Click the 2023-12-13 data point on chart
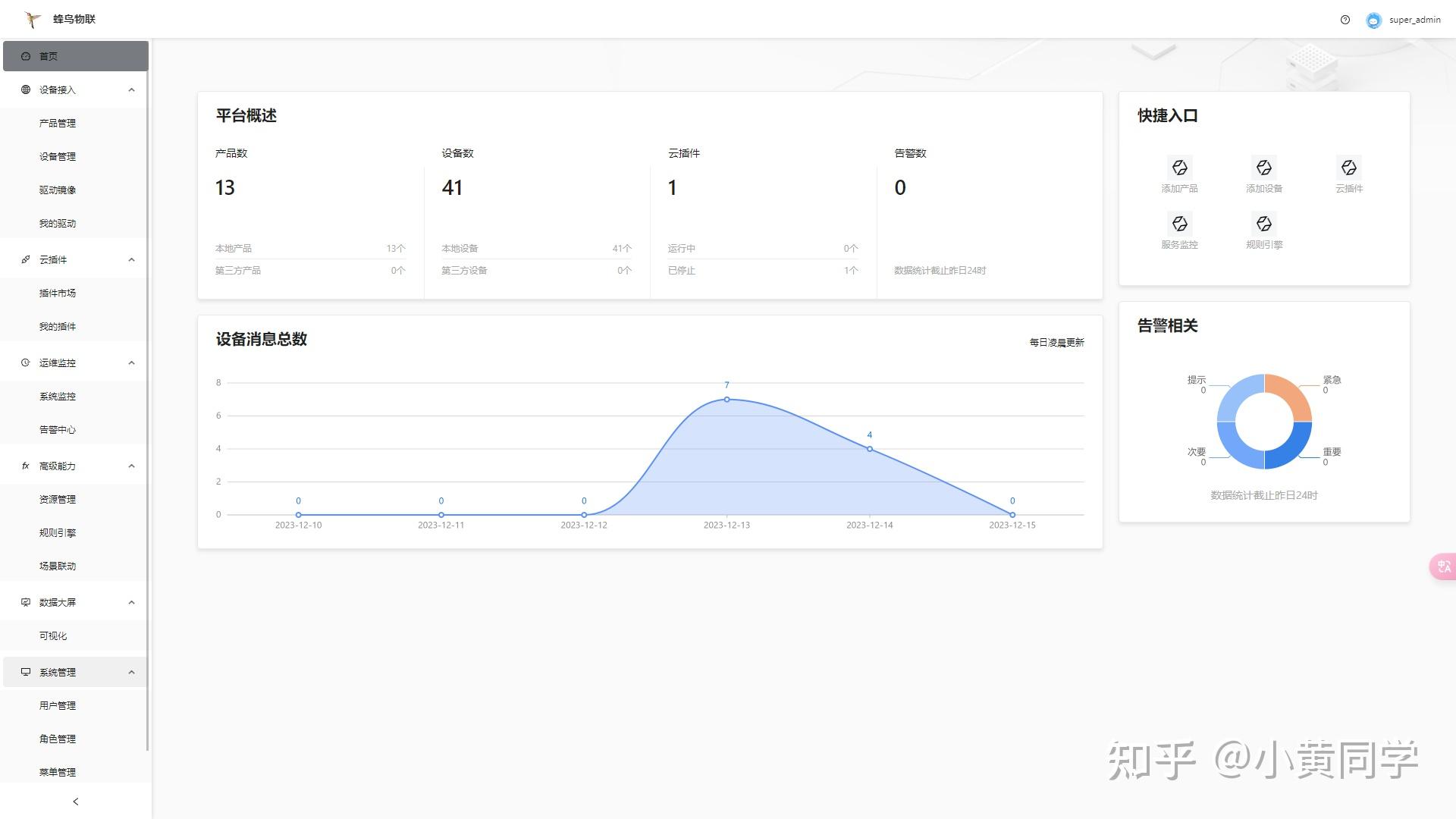 tap(726, 400)
